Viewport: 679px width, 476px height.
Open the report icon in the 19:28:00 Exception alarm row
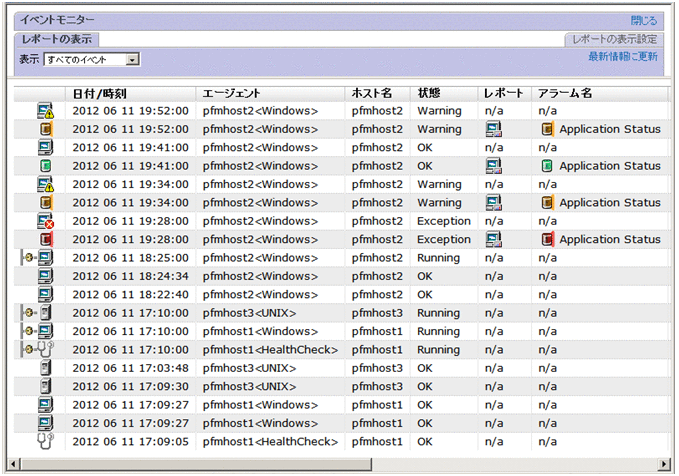click(x=493, y=240)
